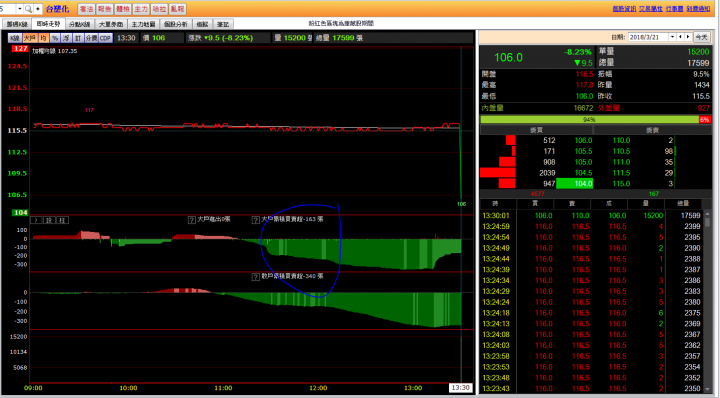Open the stock code dropdown arrow
720x398 pixels.
tap(20, 9)
